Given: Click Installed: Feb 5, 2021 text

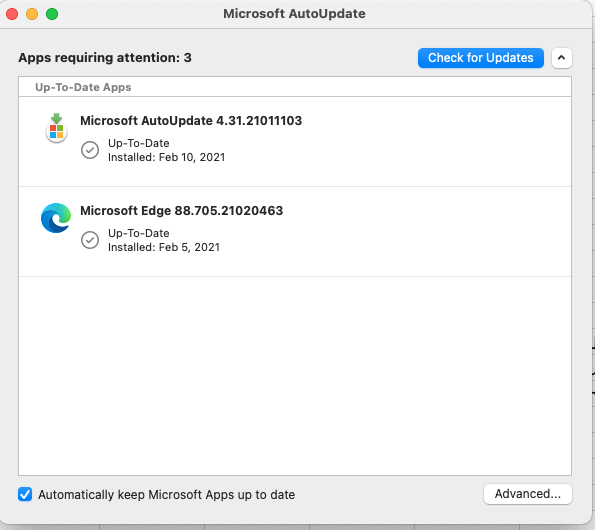Looking at the screenshot, I should coord(164,247).
